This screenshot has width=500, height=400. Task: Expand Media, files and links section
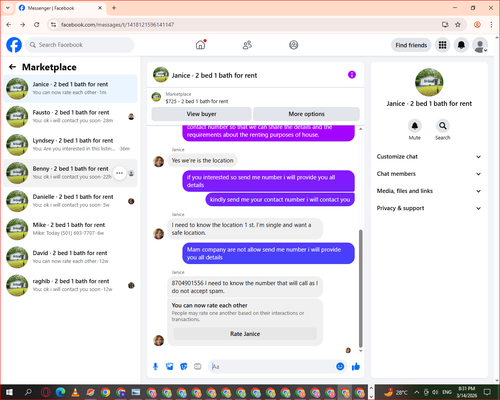click(429, 191)
